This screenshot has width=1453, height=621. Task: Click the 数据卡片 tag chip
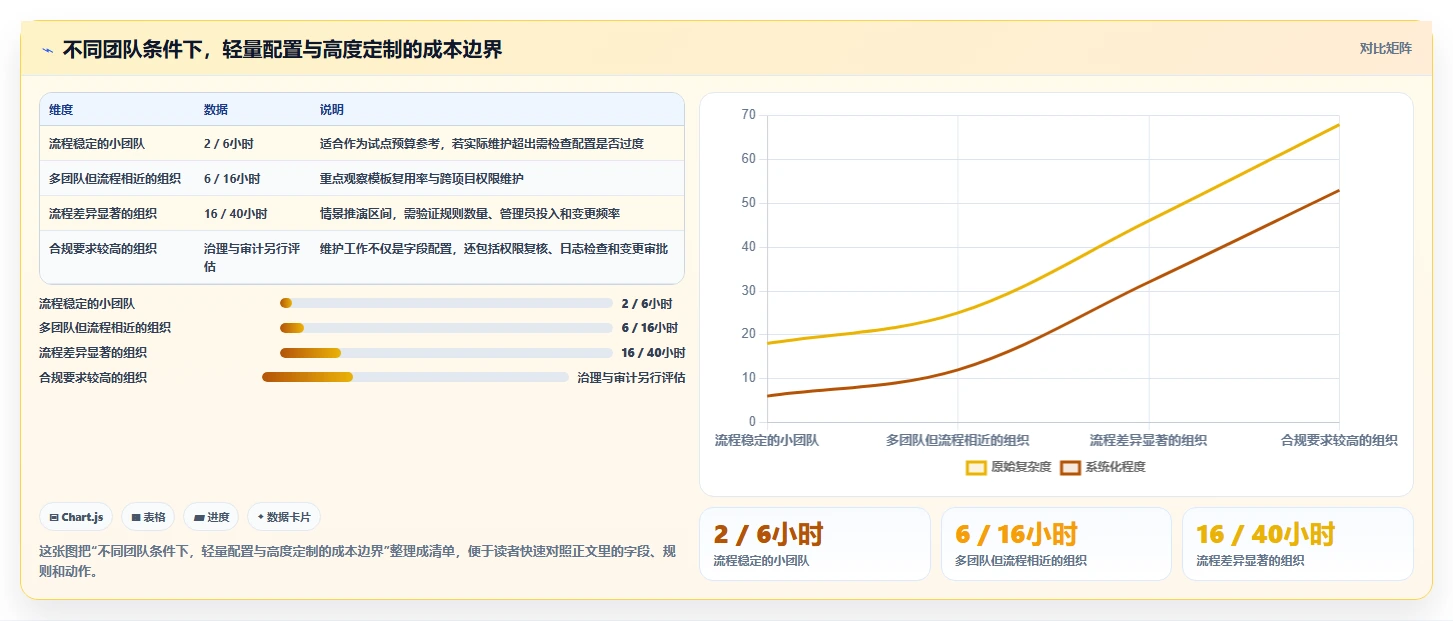click(x=284, y=517)
